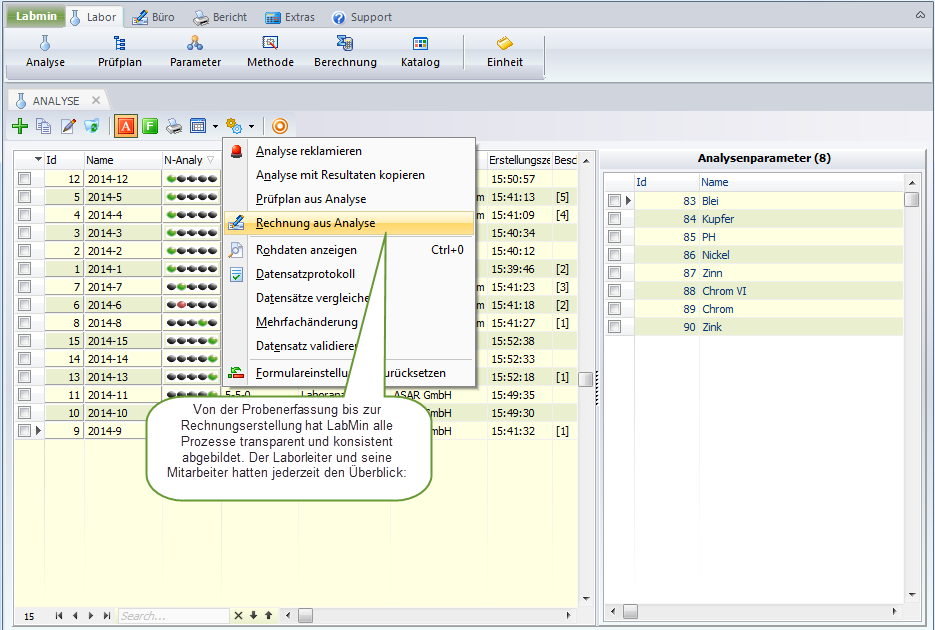The width and height of the screenshot is (935, 630).
Task: Switch to the Support ribbon tab
Action: (362, 17)
